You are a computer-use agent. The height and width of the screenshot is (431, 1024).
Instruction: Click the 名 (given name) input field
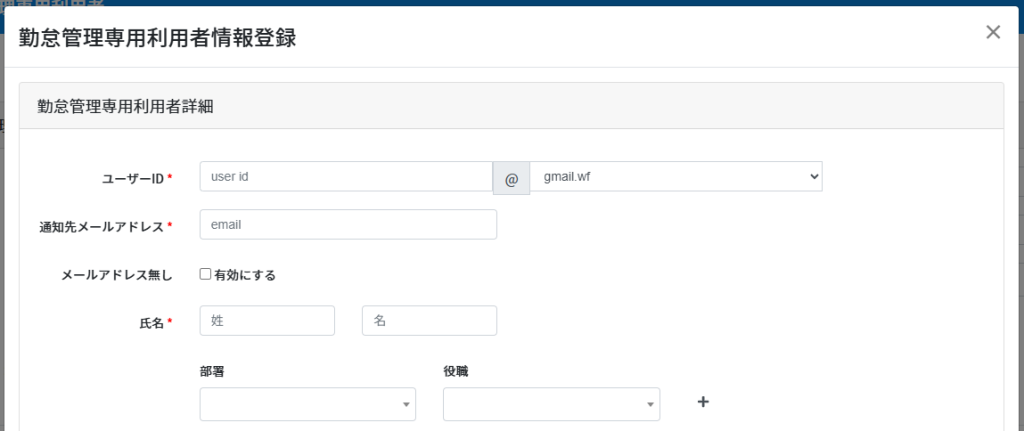pyautogui.click(x=429, y=321)
